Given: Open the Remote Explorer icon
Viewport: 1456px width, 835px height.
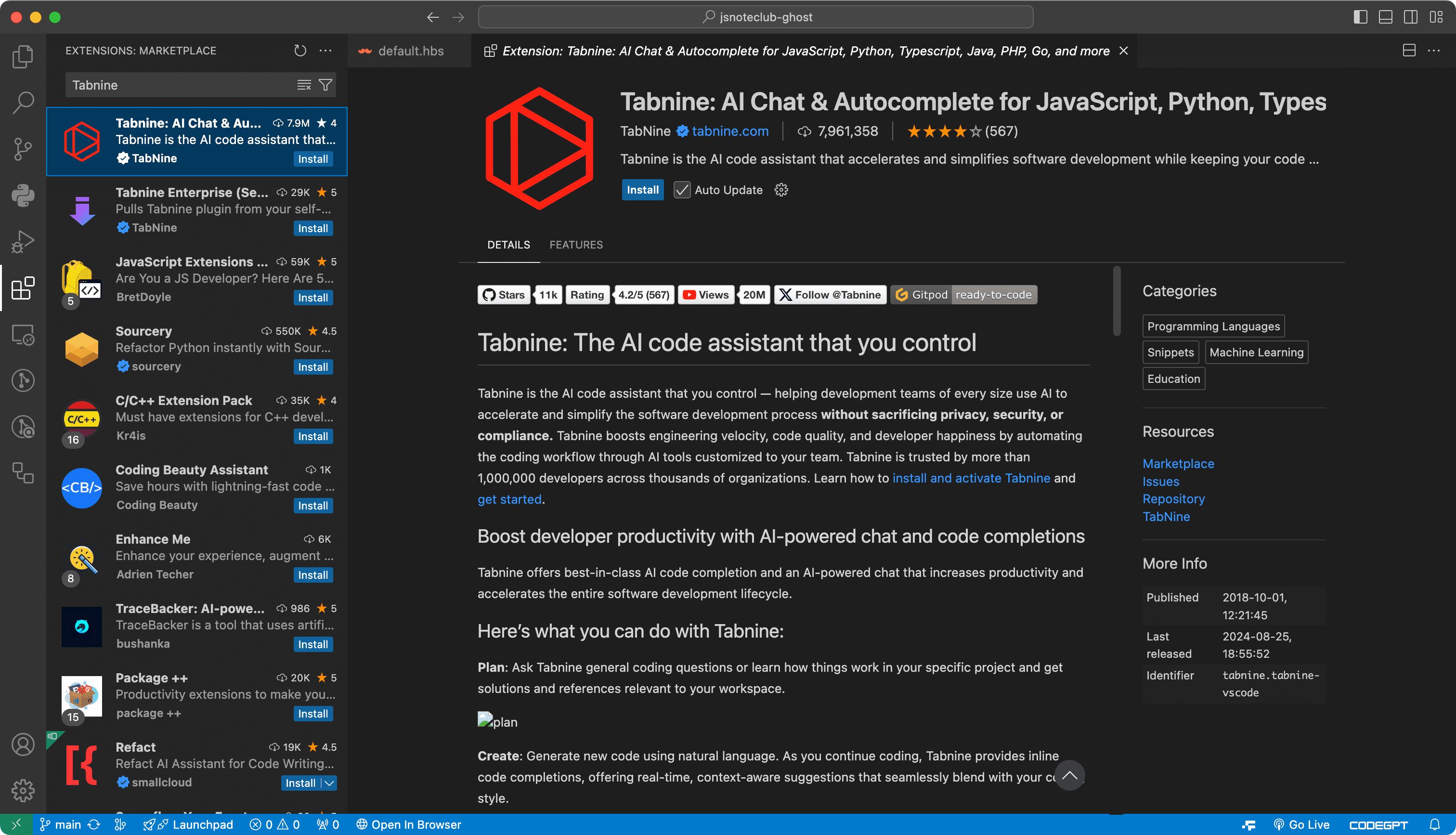Looking at the screenshot, I should pyautogui.click(x=23, y=334).
